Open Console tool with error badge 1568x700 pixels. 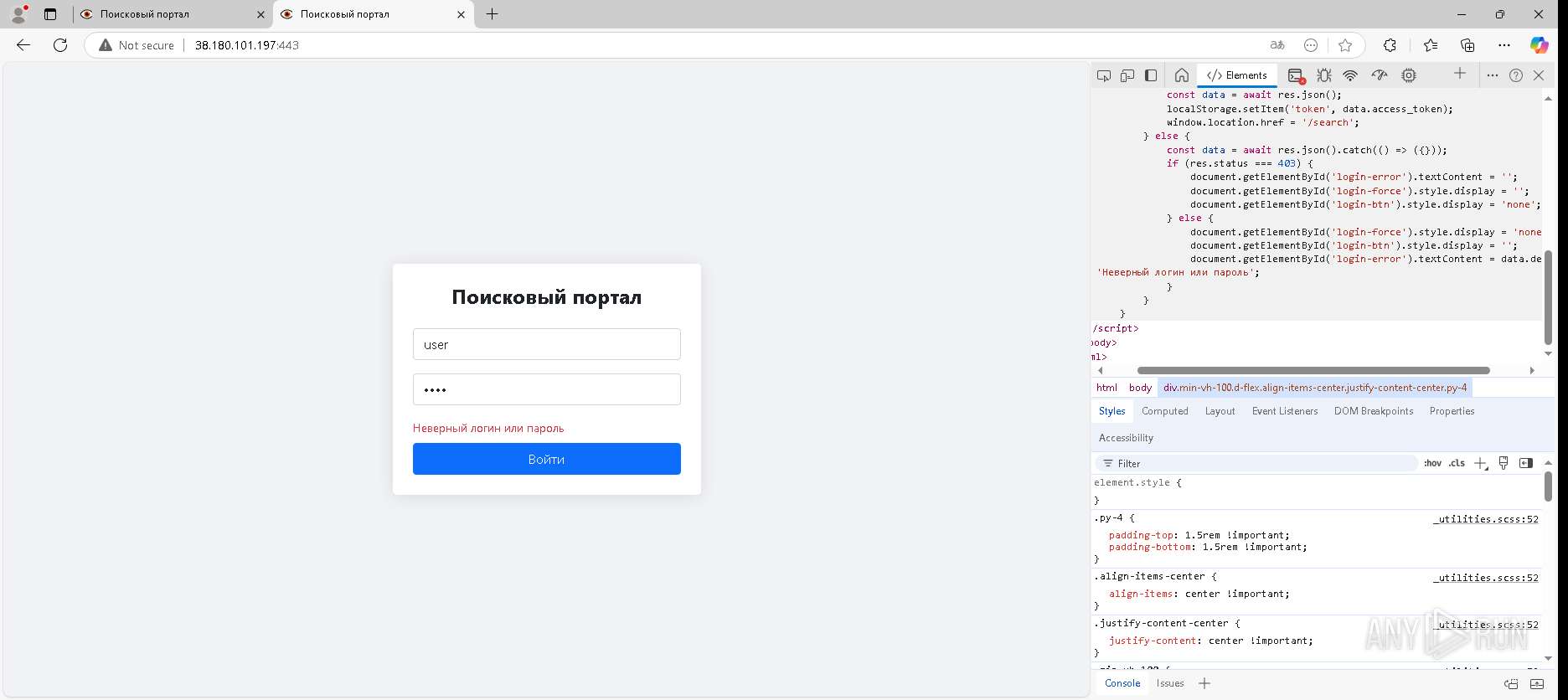[x=1296, y=75]
